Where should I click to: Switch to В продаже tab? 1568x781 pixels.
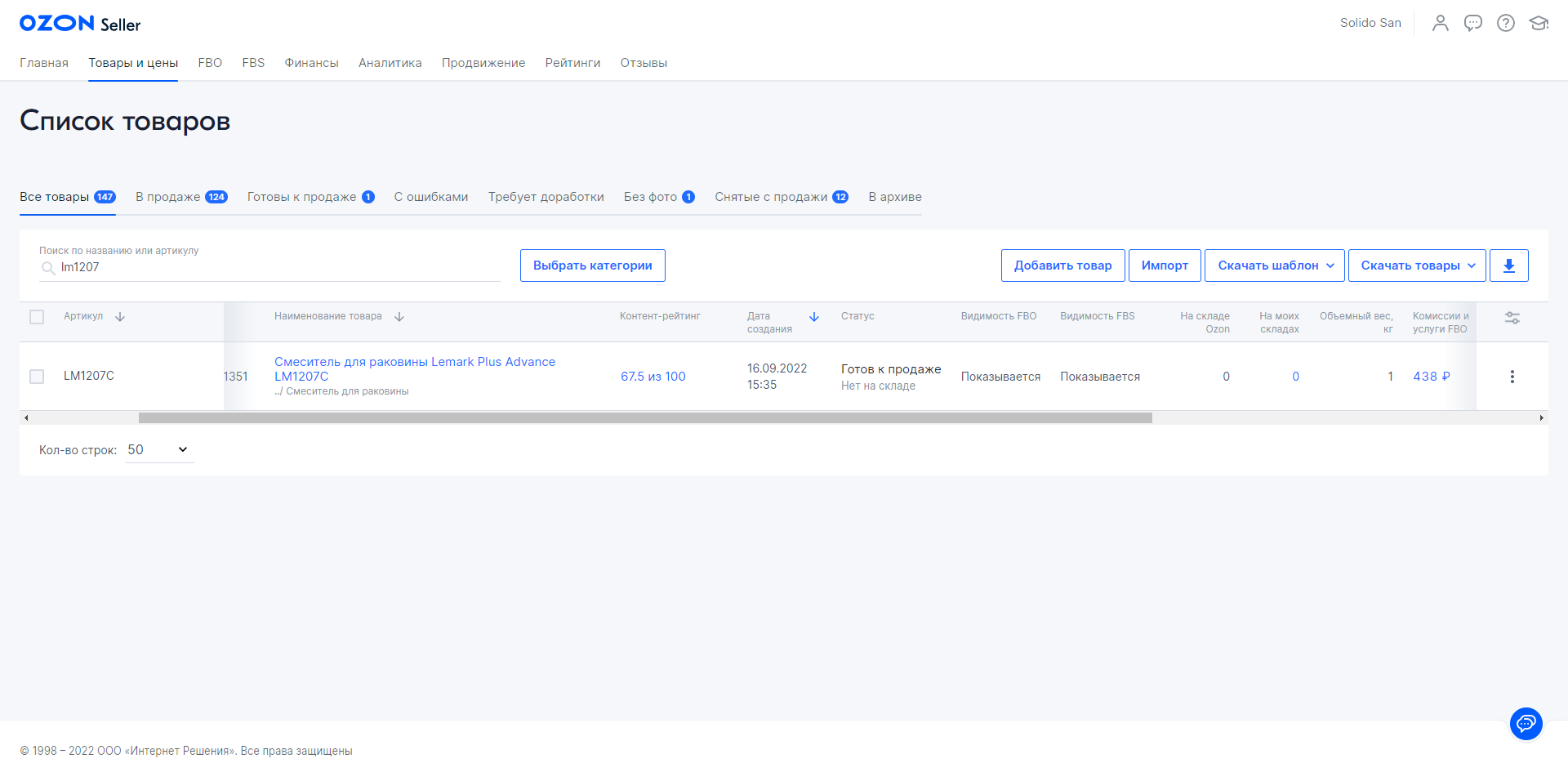181,197
